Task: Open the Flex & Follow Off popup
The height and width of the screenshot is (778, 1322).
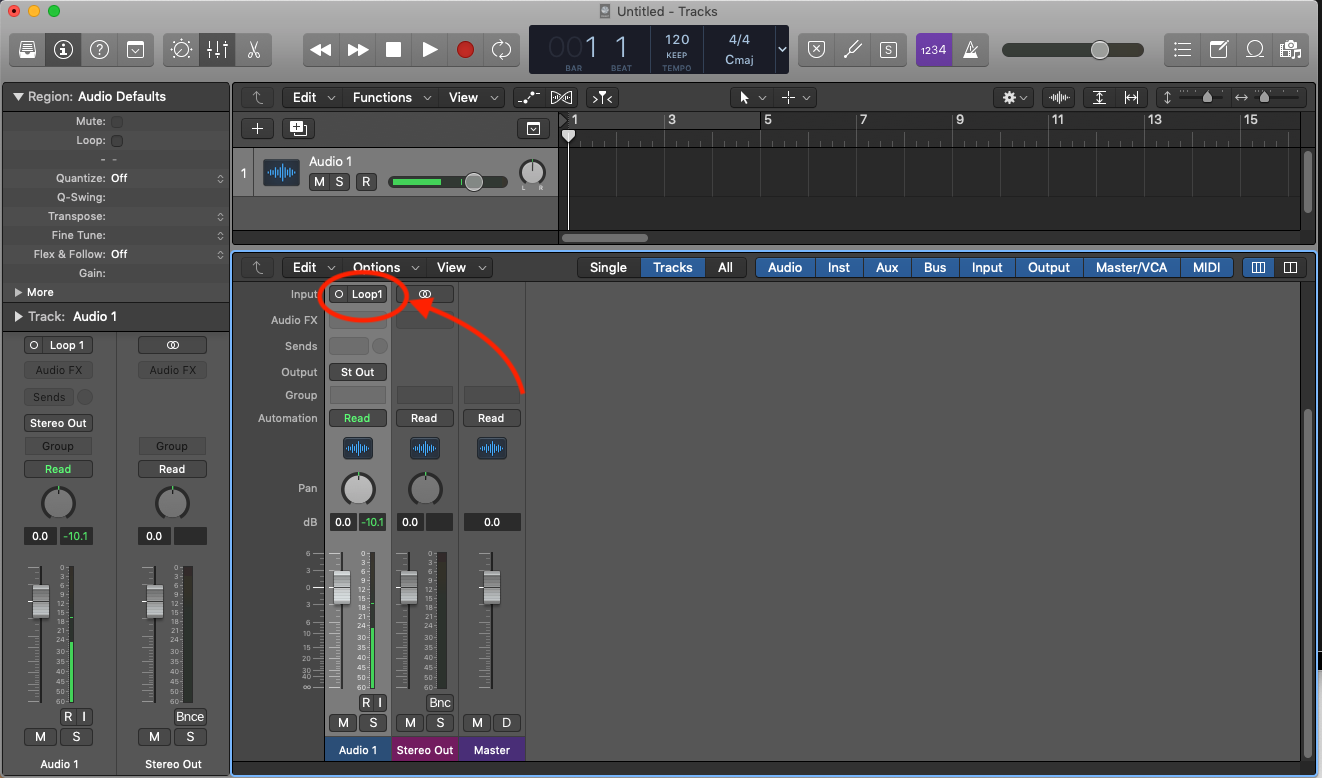Action: [168, 254]
